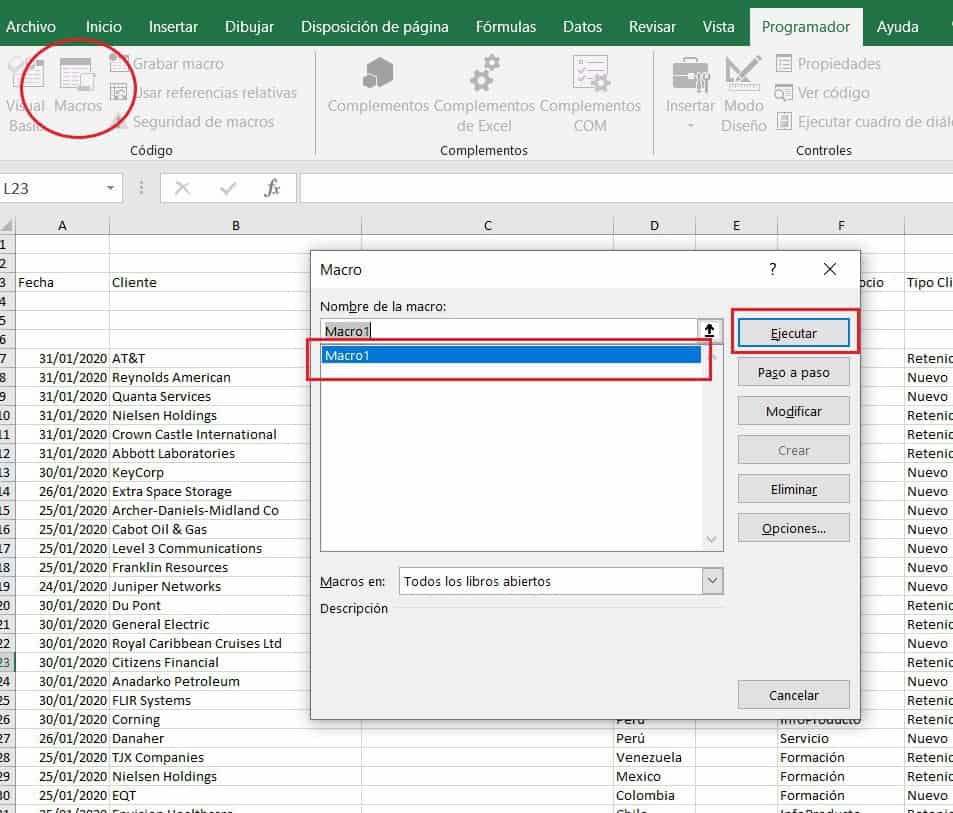This screenshot has width=953, height=813.
Task: Select the Cliente header cell
Action: [x=212, y=282]
